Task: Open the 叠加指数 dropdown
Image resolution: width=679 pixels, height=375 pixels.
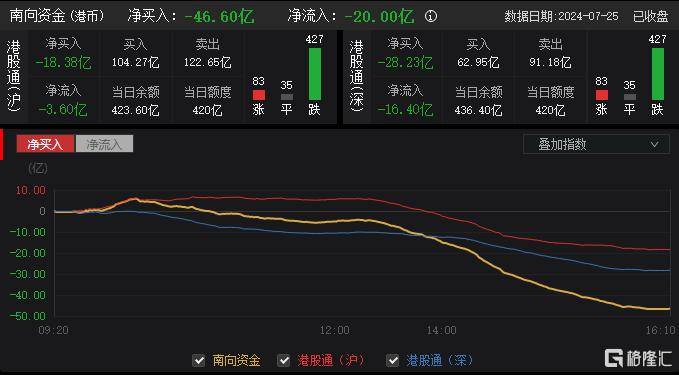Action: tap(596, 144)
